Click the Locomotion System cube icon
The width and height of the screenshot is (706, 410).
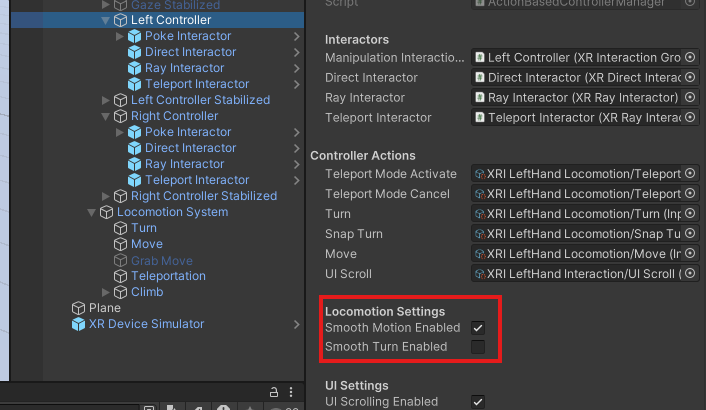coord(106,212)
